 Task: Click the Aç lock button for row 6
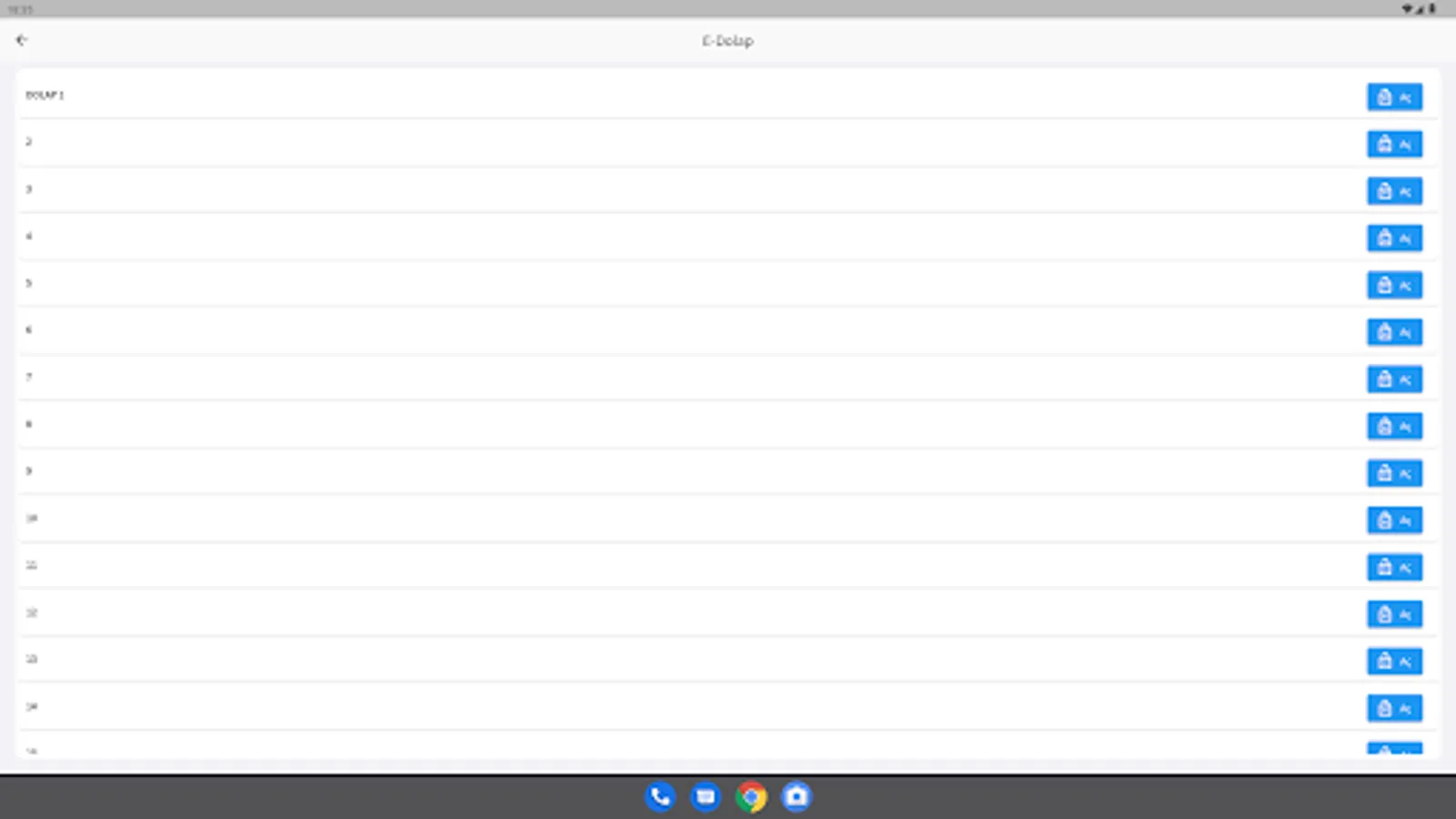1394,332
